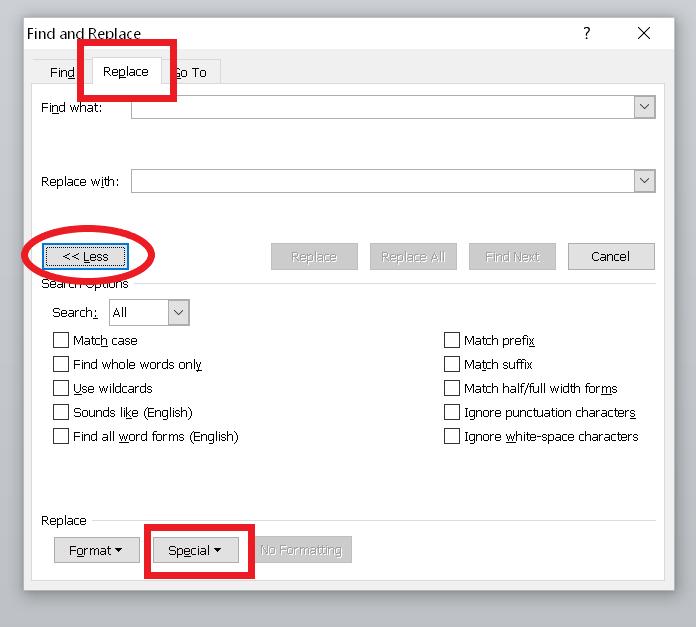The image size is (696, 627).
Task: Expand the Find what history dropdown
Action: point(645,107)
